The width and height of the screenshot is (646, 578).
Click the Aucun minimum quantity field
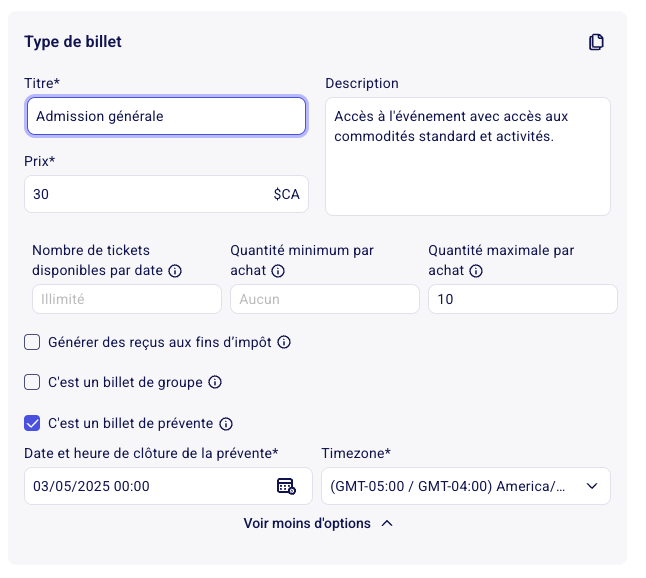(x=325, y=299)
